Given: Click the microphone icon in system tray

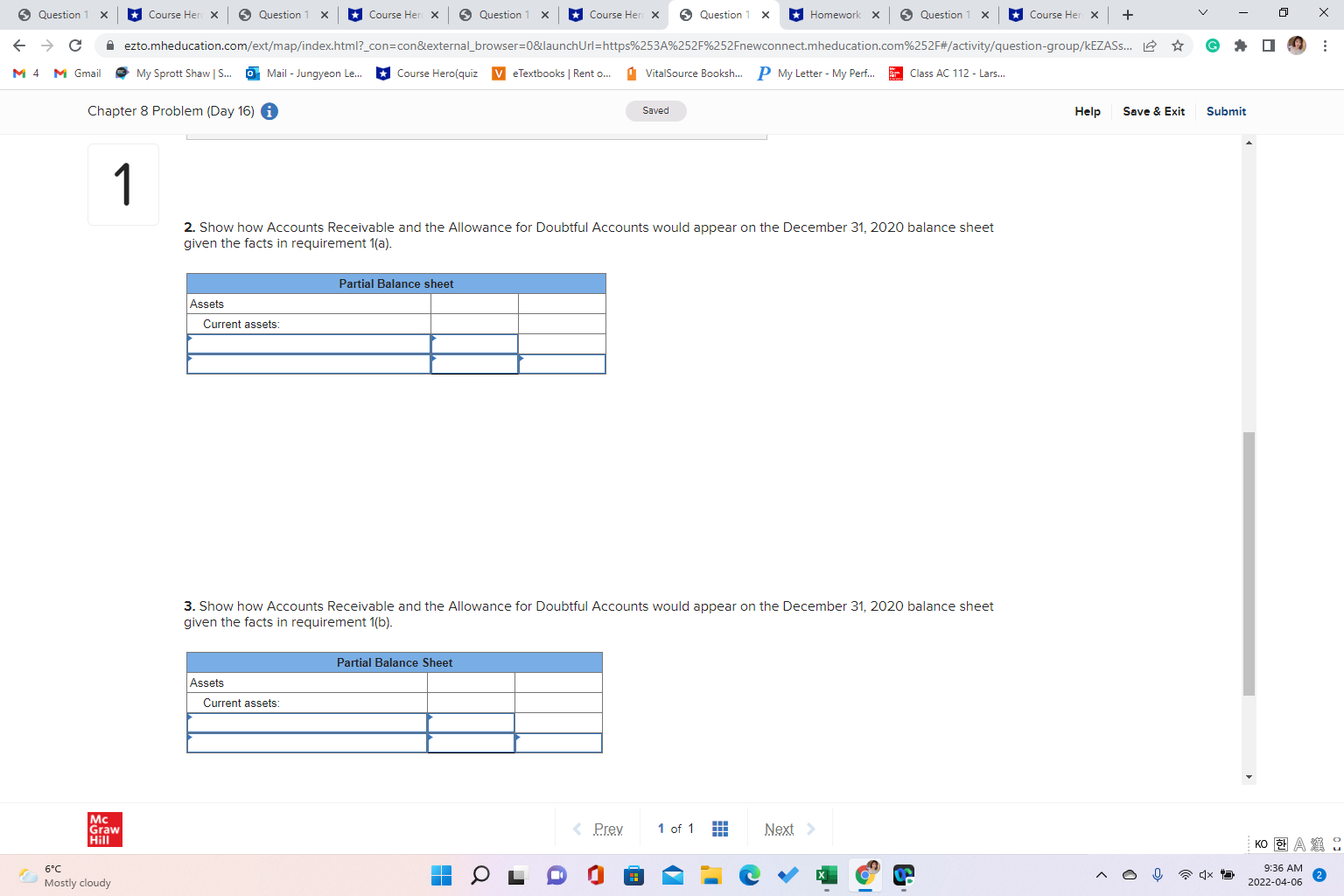Looking at the screenshot, I should tap(1158, 875).
